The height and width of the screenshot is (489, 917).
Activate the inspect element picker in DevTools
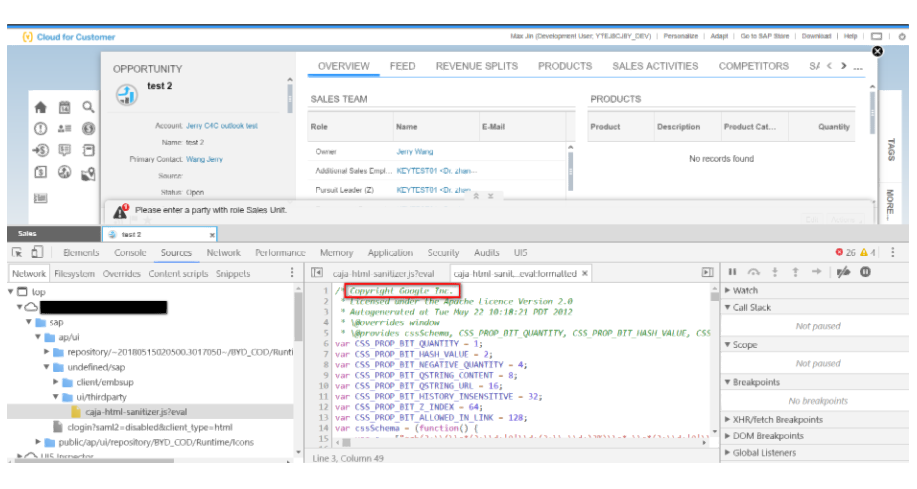point(17,252)
